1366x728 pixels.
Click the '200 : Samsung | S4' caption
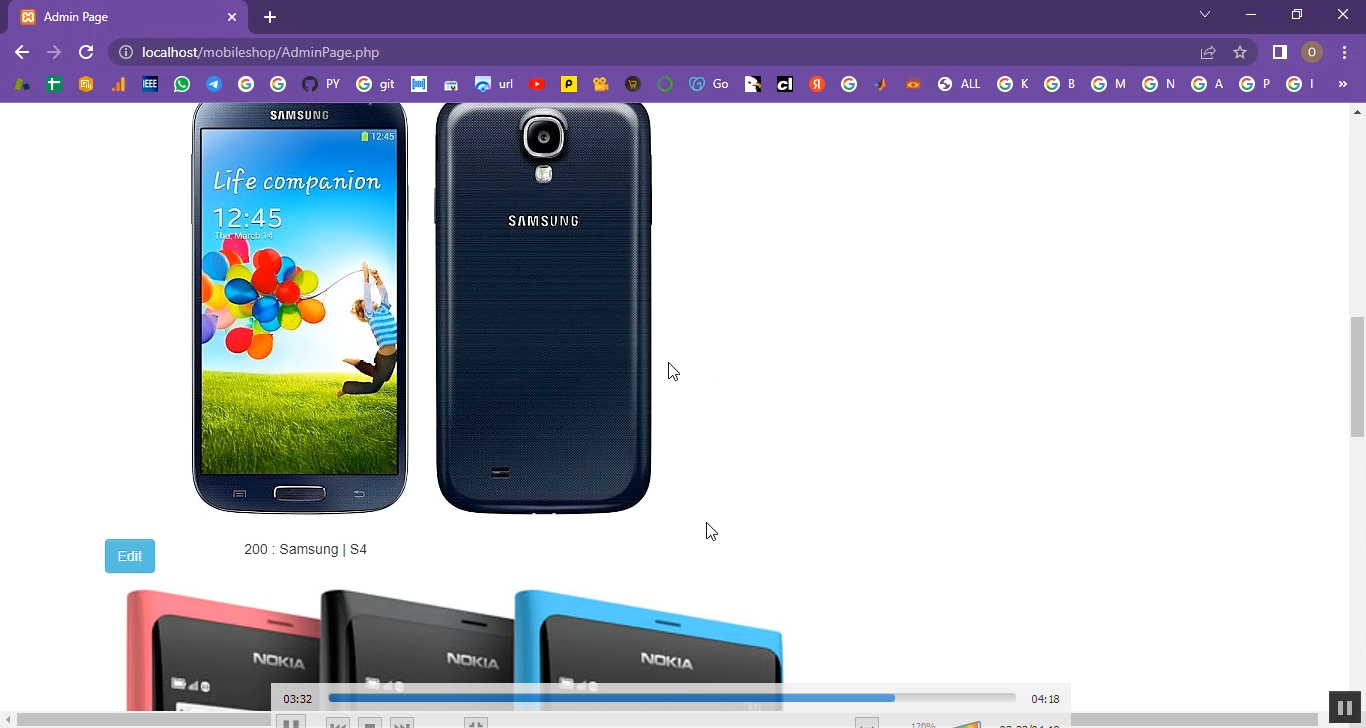305,549
